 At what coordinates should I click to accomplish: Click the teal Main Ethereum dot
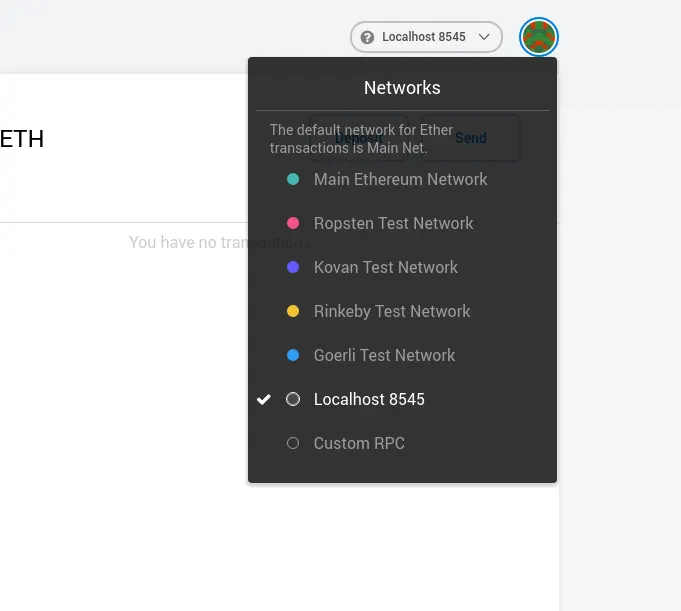click(x=293, y=179)
